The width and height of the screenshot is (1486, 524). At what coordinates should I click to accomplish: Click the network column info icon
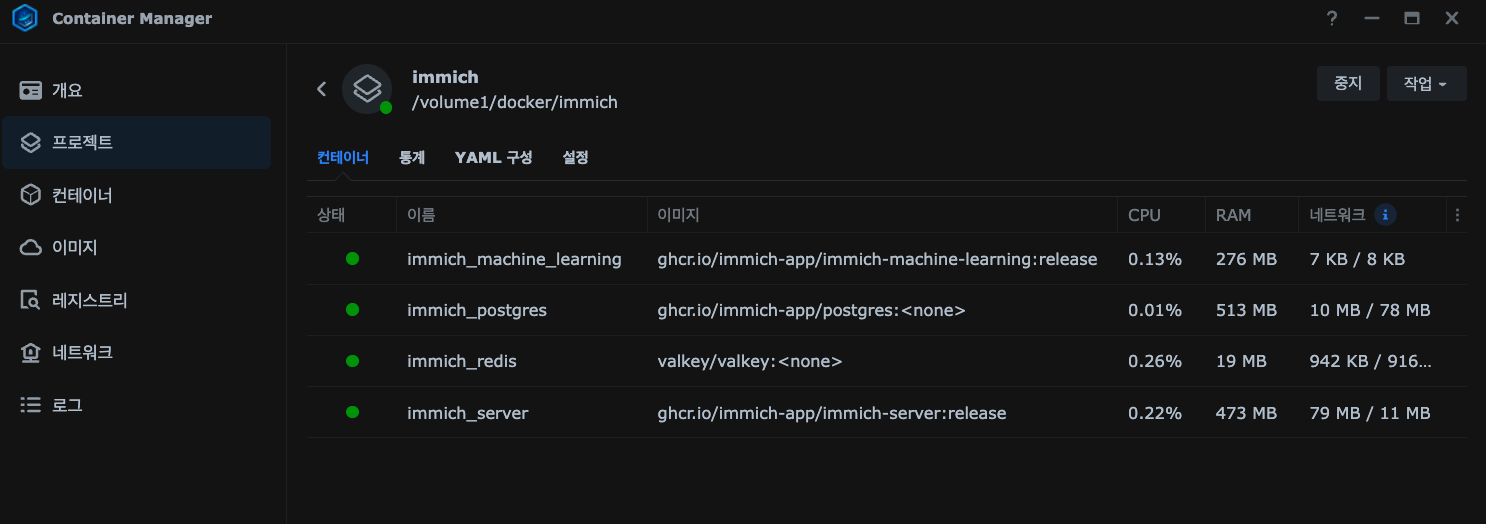[x=1385, y=215]
